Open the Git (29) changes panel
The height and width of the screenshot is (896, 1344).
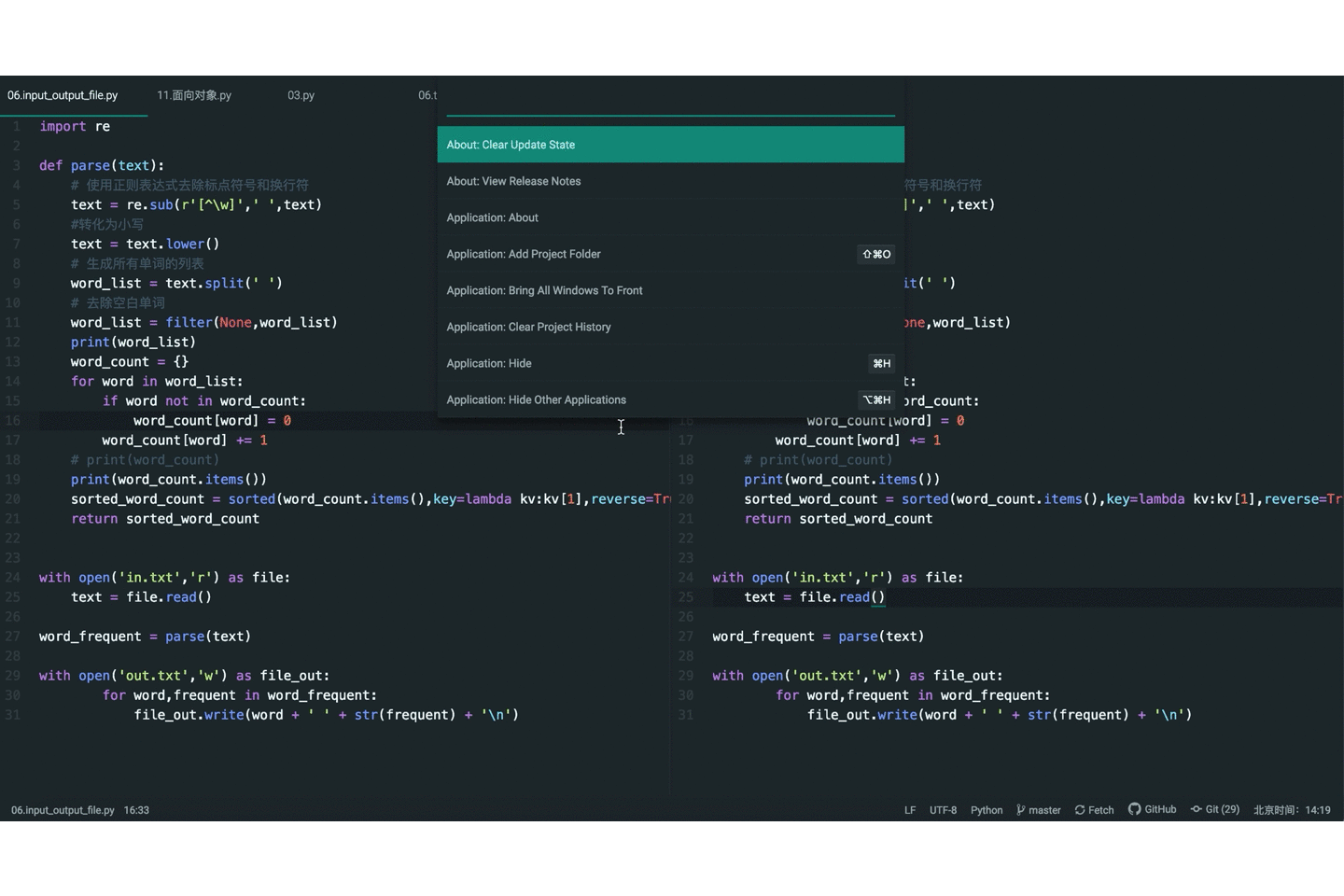1214,809
